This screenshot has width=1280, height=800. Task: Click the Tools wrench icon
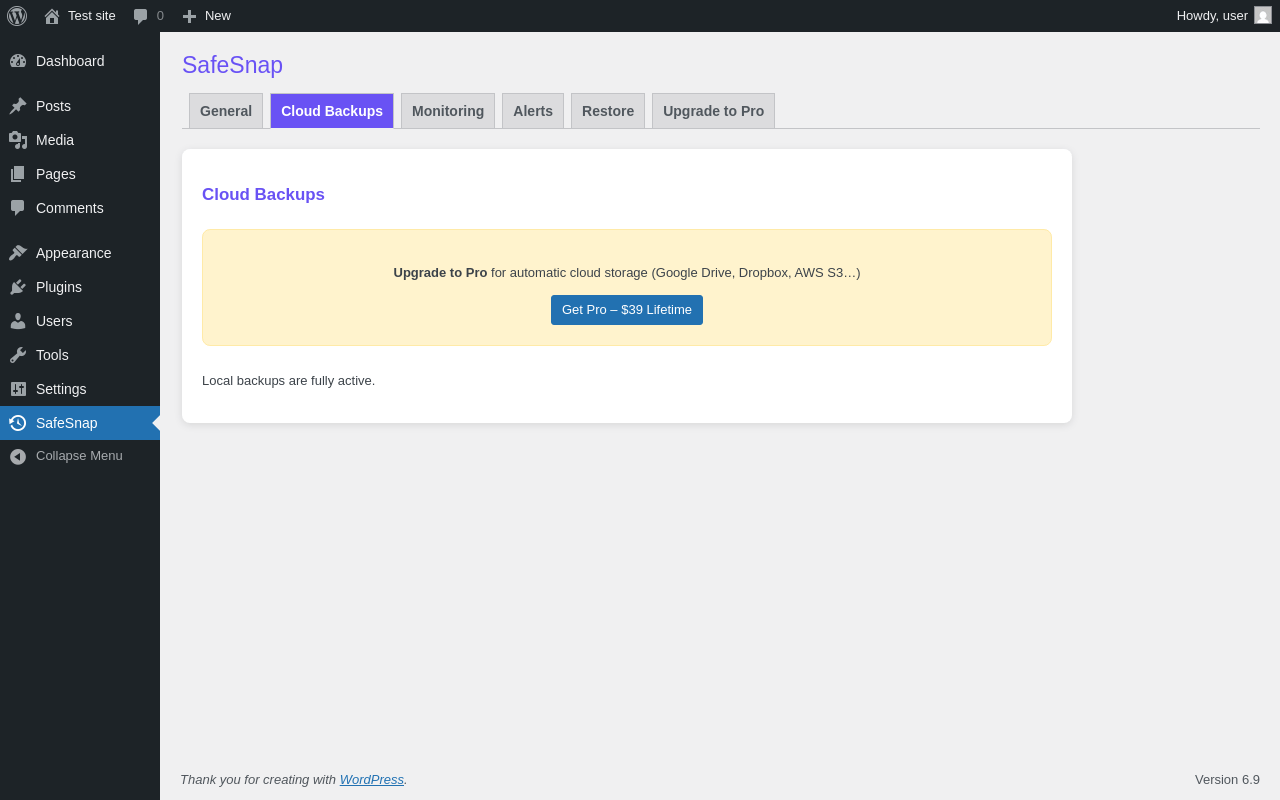pos(18,355)
